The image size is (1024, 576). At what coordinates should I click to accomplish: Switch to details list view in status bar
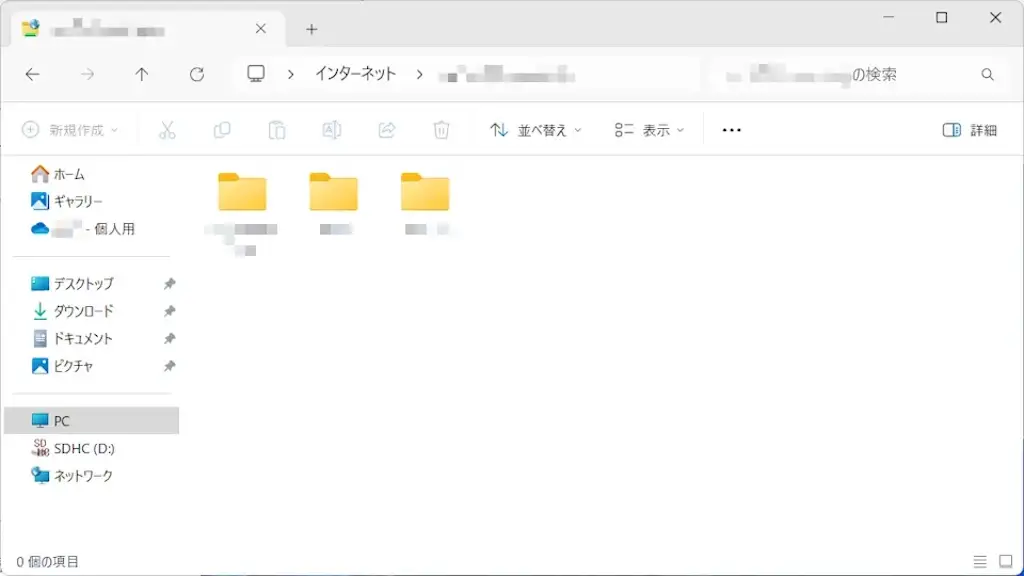tap(980, 562)
